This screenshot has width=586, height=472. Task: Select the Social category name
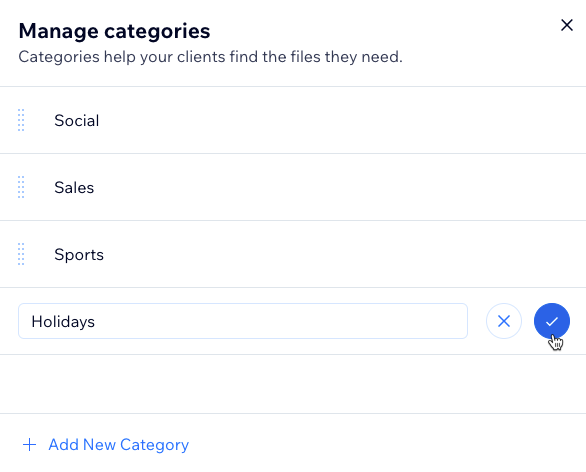tap(77, 120)
